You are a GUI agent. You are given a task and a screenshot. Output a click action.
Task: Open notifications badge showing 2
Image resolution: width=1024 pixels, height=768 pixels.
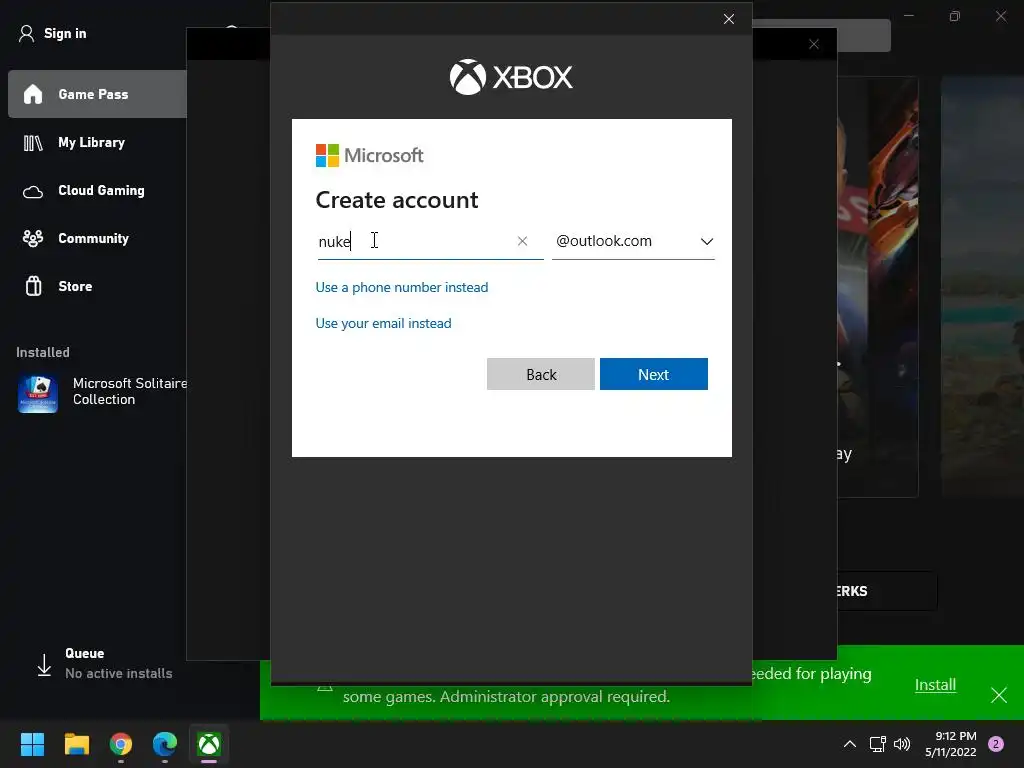(x=996, y=744)
